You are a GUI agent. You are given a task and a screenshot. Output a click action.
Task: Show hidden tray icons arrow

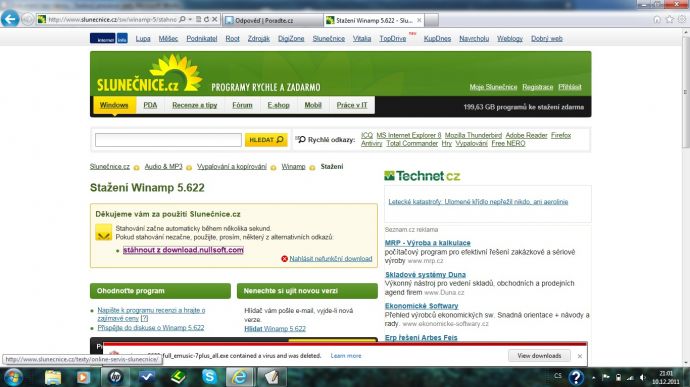point(594,377)
